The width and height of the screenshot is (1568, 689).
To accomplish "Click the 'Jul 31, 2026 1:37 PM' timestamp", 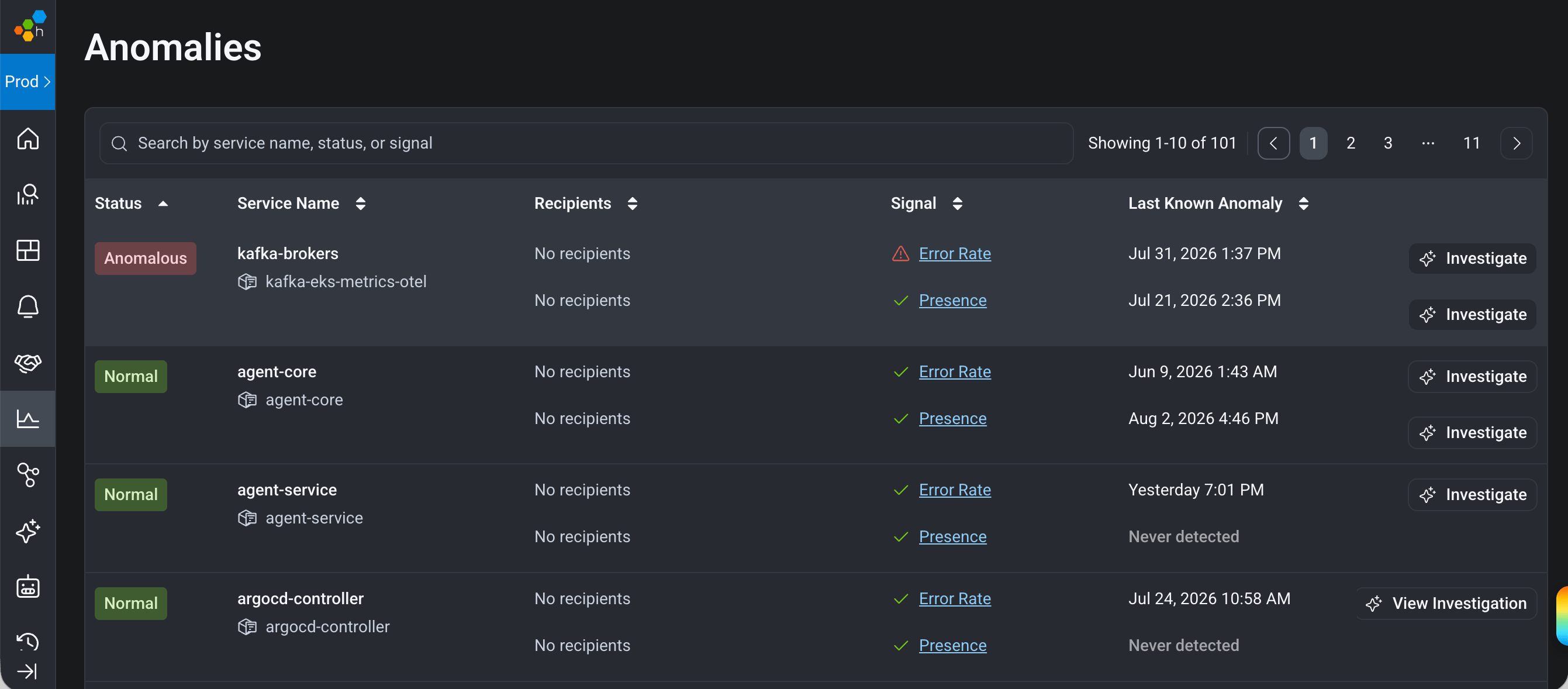I will (1204, 253).
